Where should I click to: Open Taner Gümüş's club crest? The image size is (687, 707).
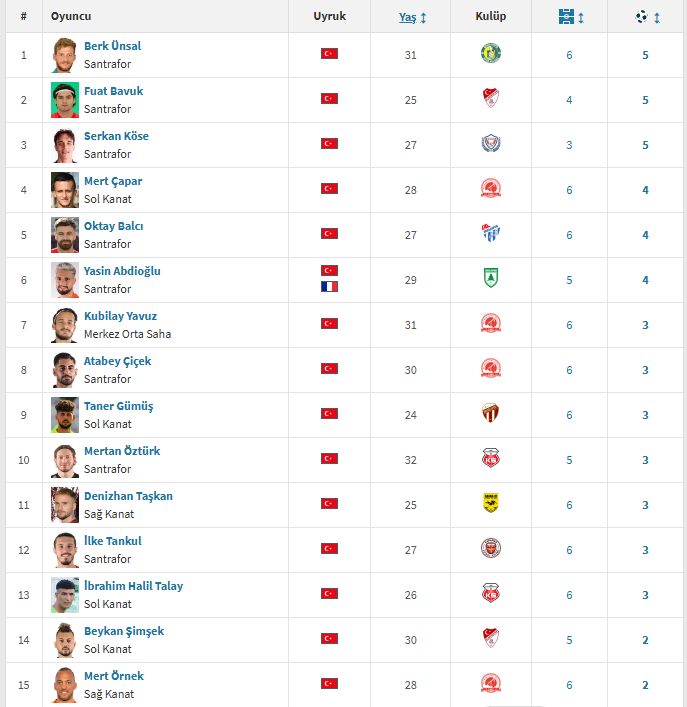(490, 413)
